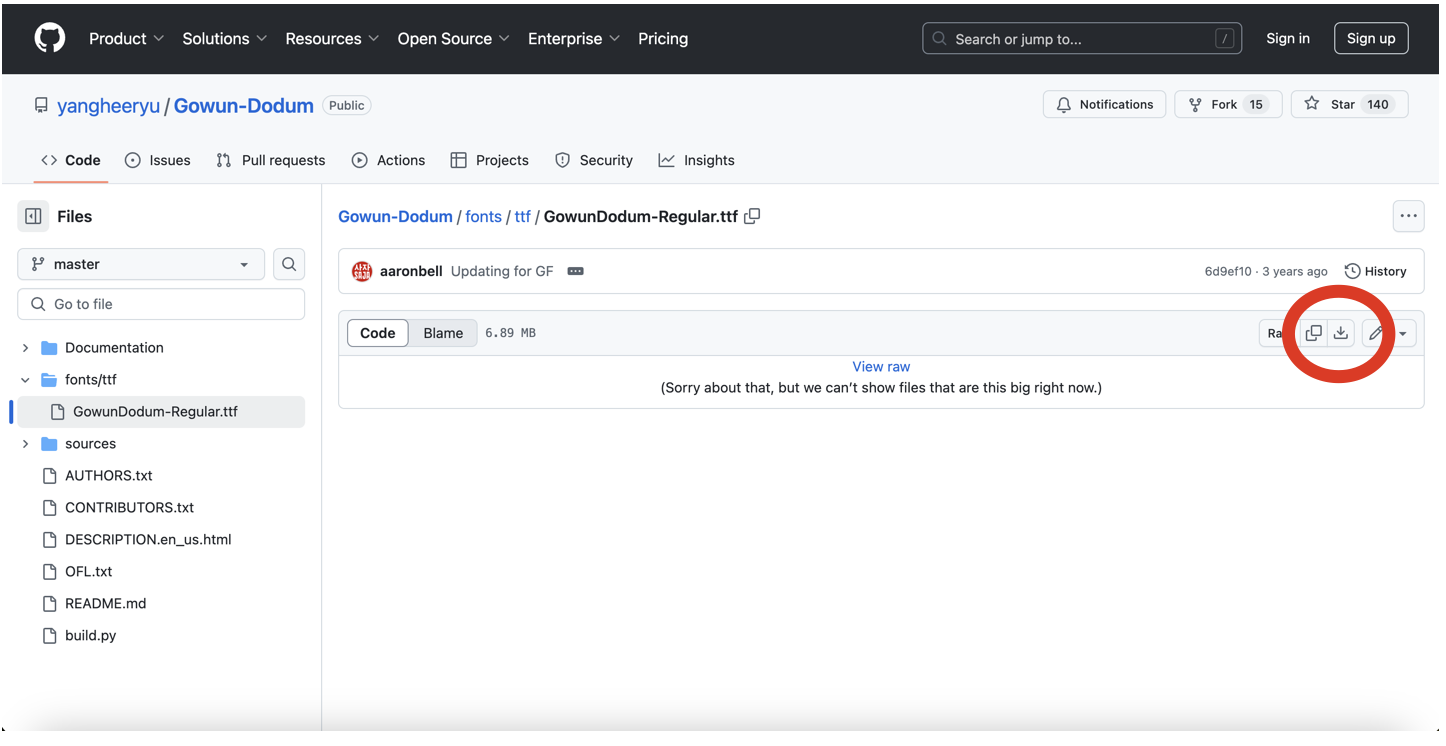Click the '6.89 MB' file size text
The width and height of the screenshot is (1446, 746).
pos(511,333)
